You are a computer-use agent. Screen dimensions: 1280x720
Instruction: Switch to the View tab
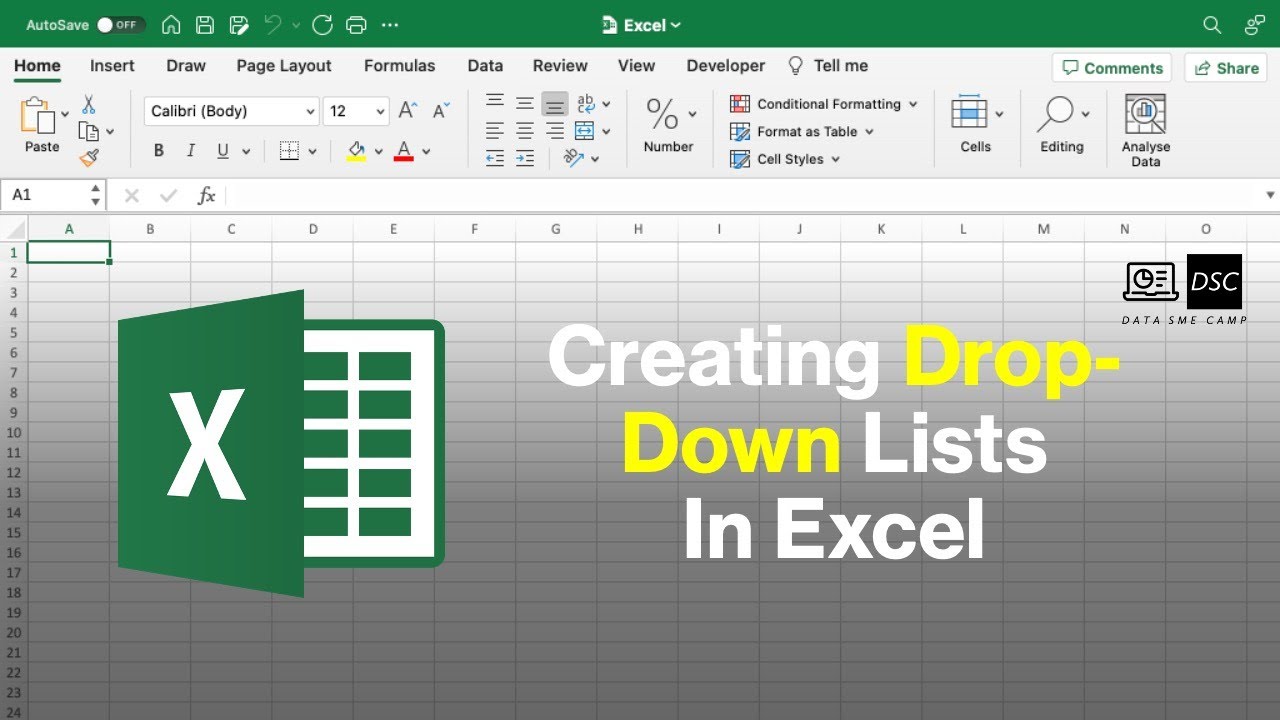636,66
